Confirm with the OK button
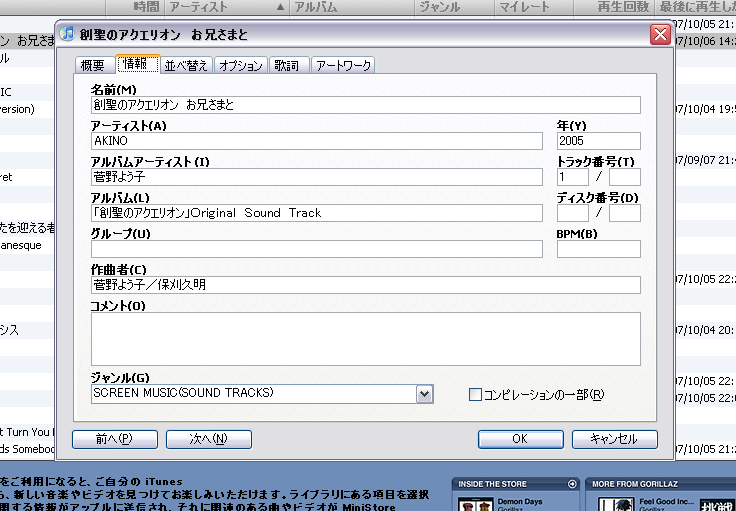 click(x=521, y=439)
